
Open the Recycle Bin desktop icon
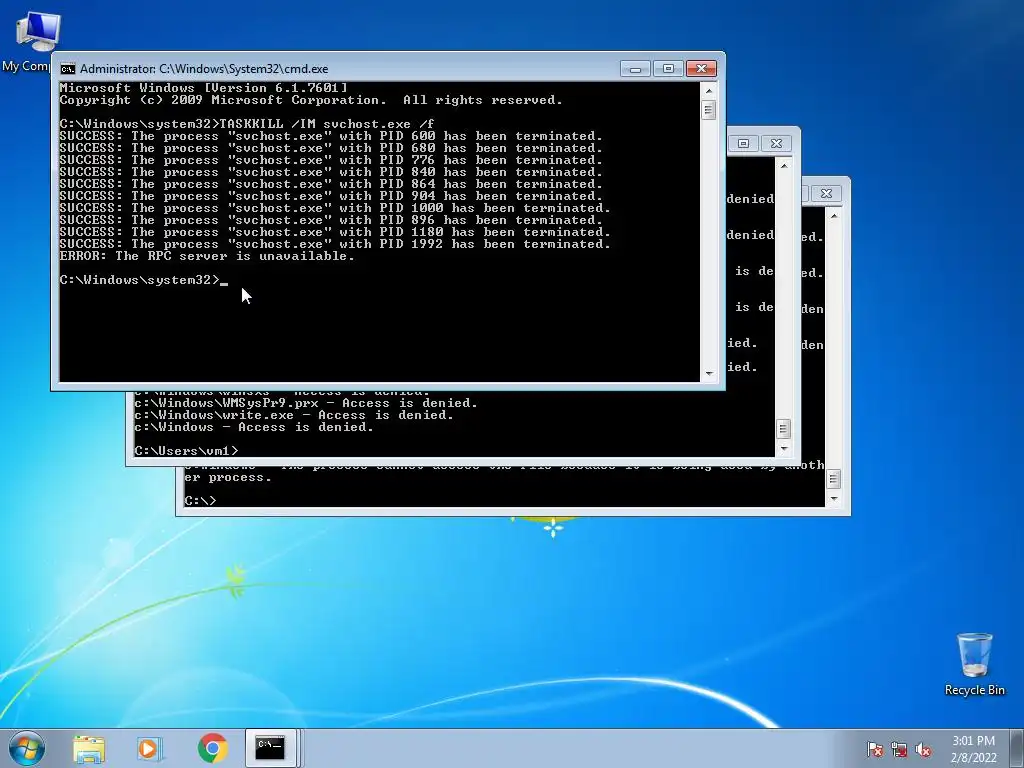(x=974, y=664)
